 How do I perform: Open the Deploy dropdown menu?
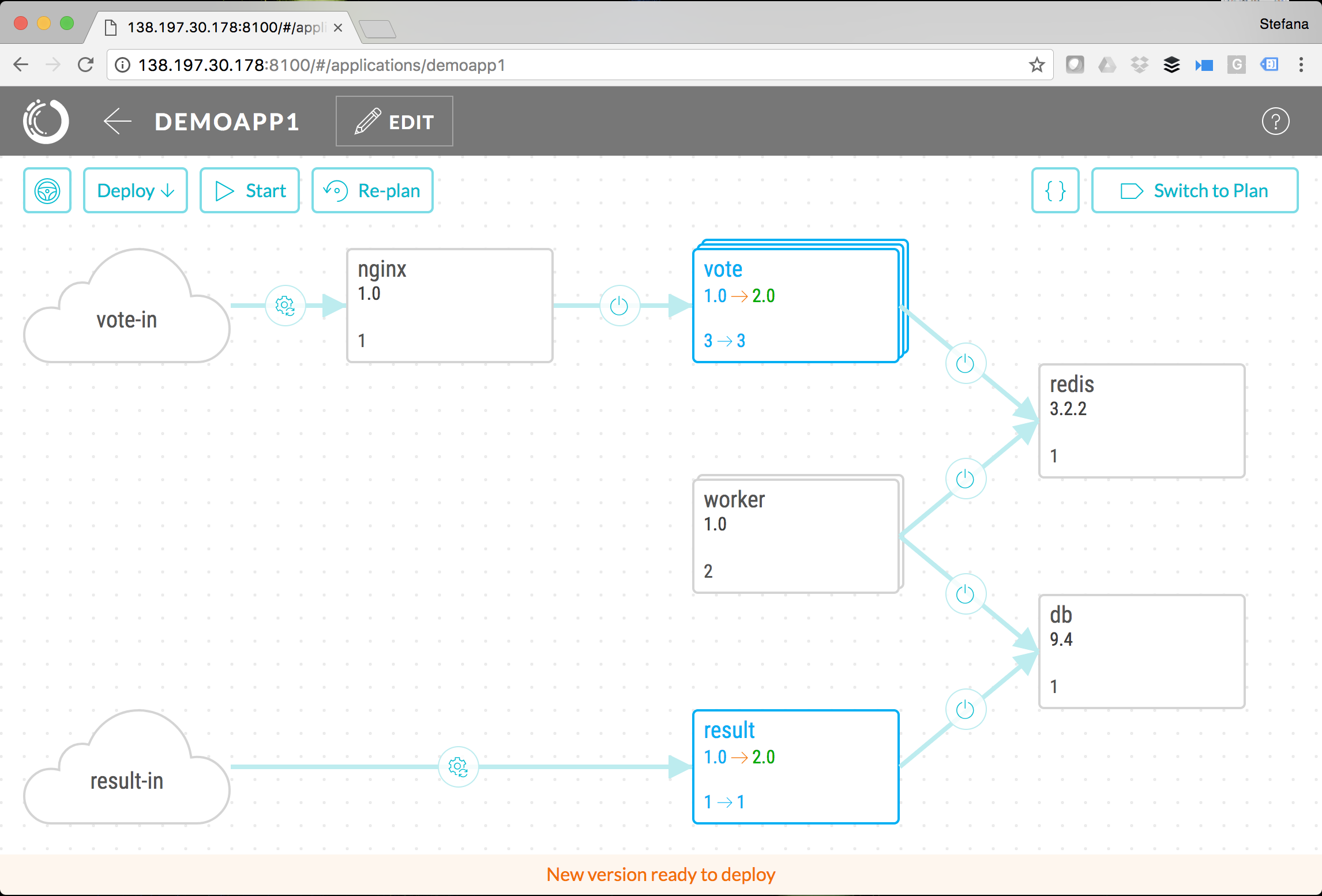(136, 191)
